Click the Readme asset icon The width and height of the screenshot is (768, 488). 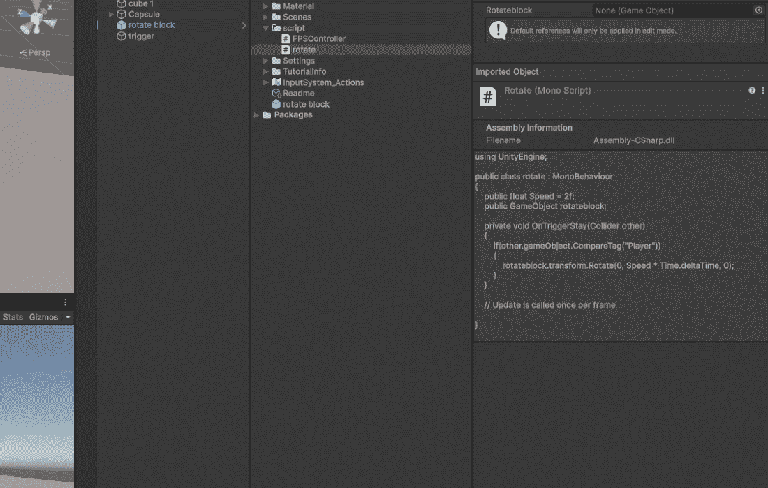[276, 93]
